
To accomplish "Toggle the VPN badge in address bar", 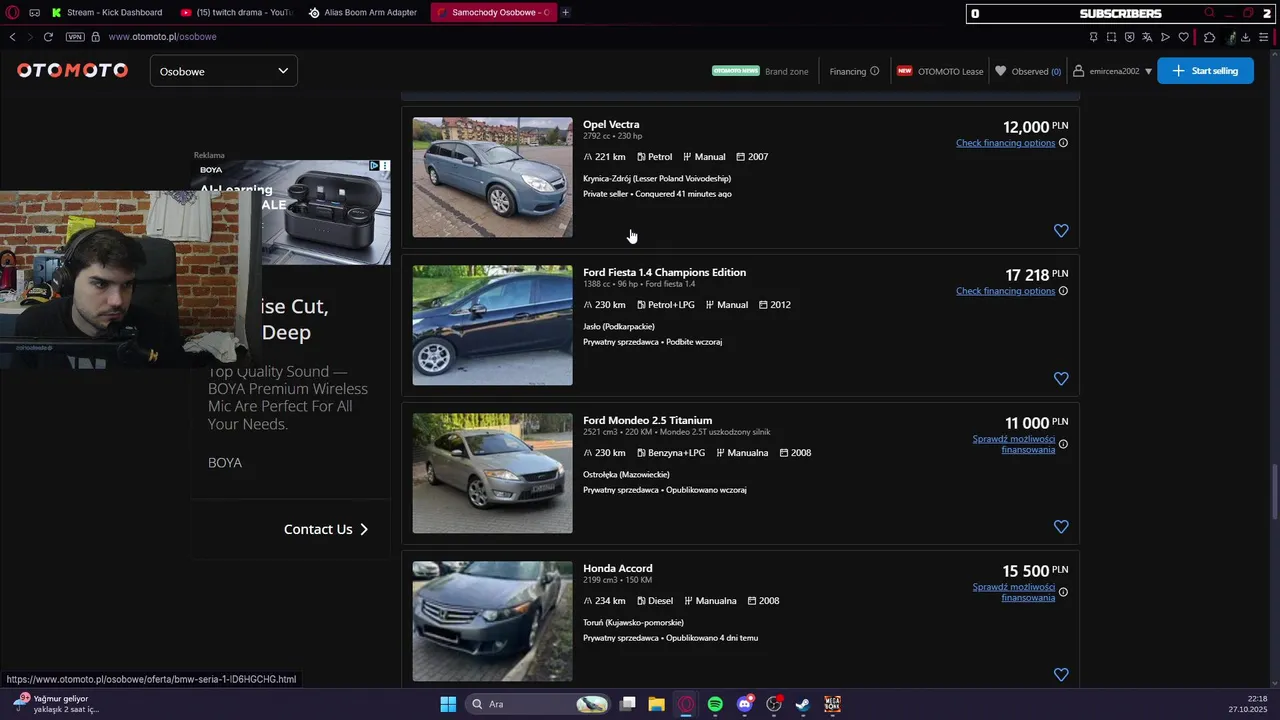I will coord(75,37).
